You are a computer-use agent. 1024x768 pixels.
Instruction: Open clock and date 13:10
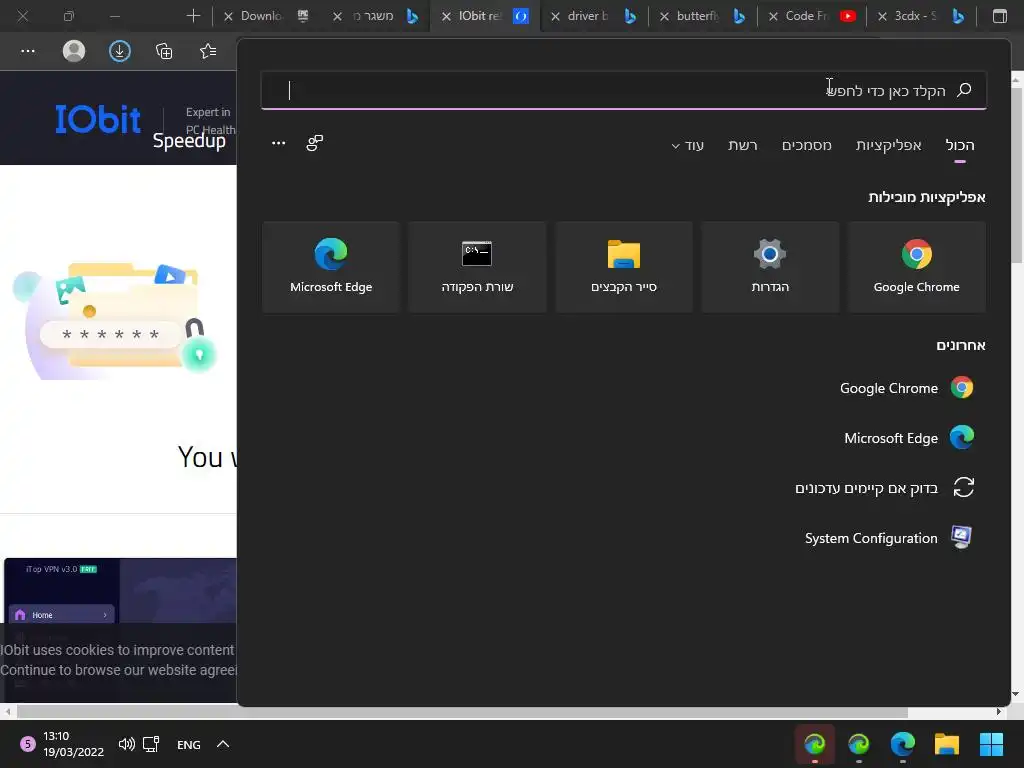73,744
